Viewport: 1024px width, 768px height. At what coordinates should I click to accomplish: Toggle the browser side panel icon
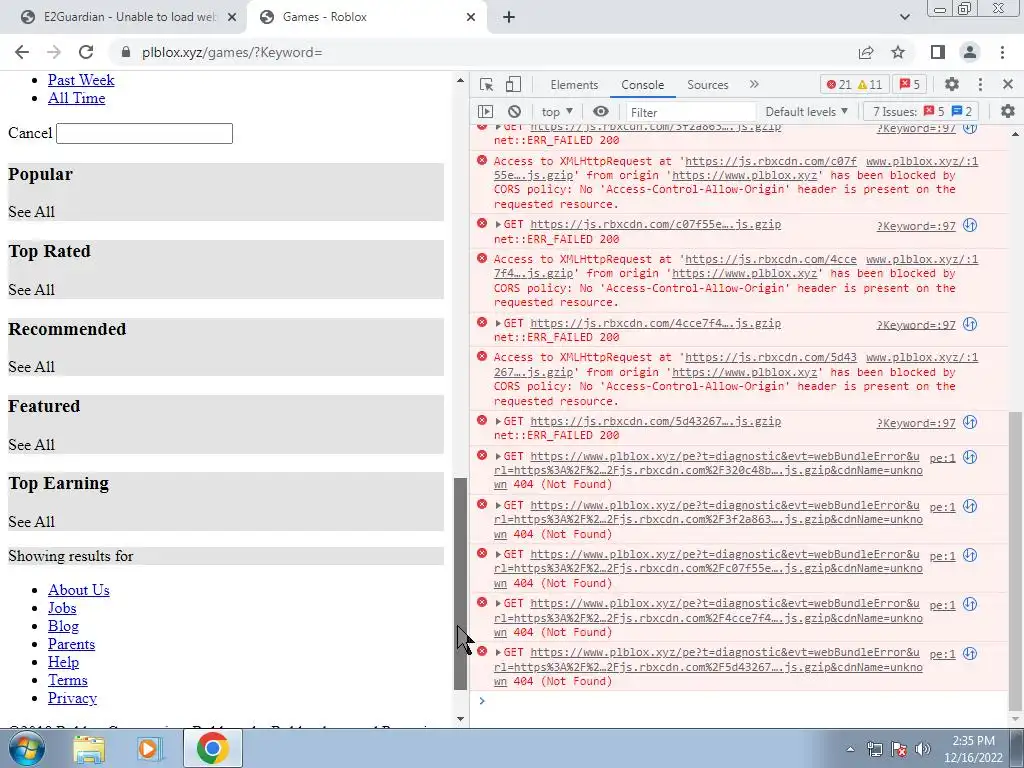point(937,52)
